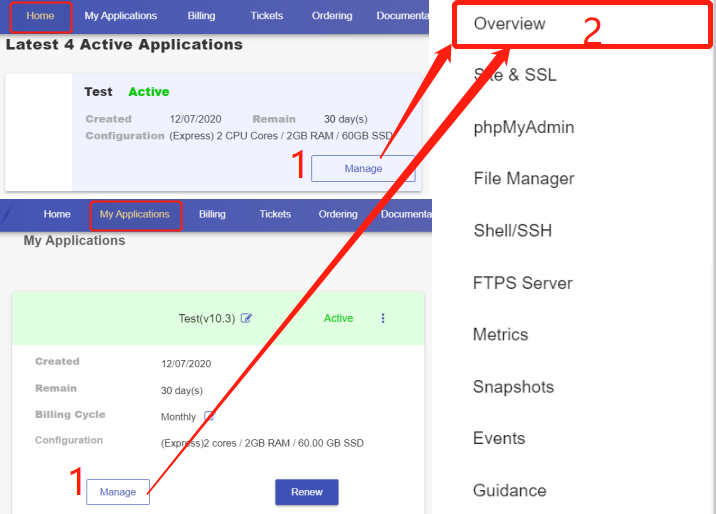Open Snapshots from the side menu

click(513, 387)
